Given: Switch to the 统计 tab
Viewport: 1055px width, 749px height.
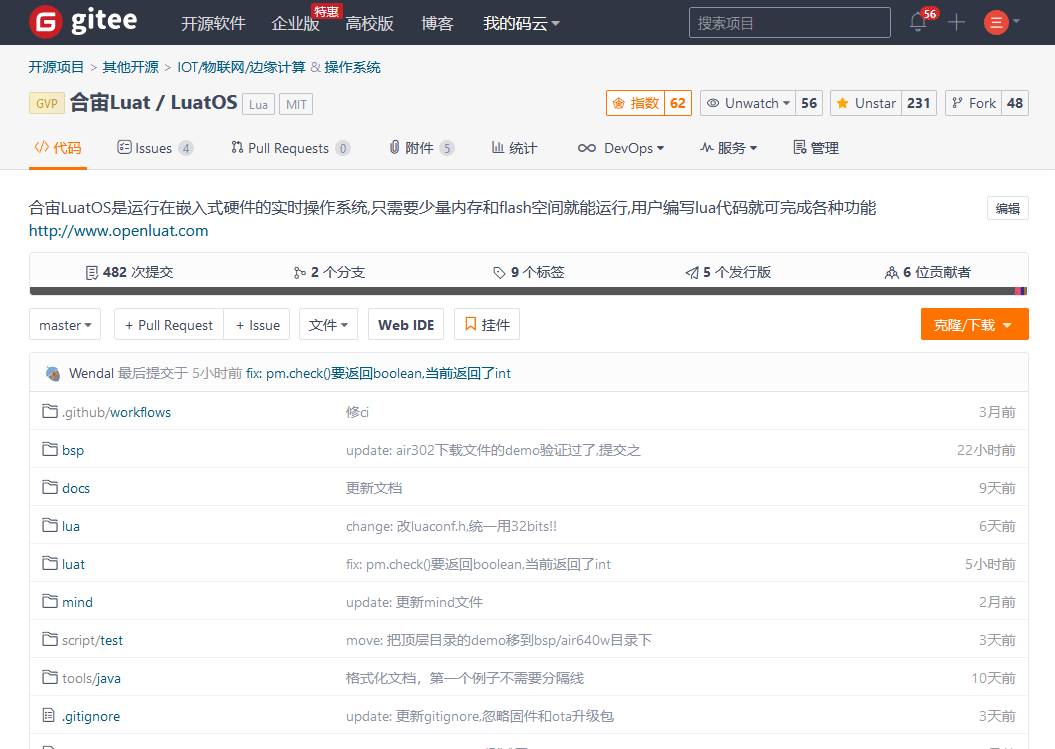Looking at the screenshot, I should (514, 148).
